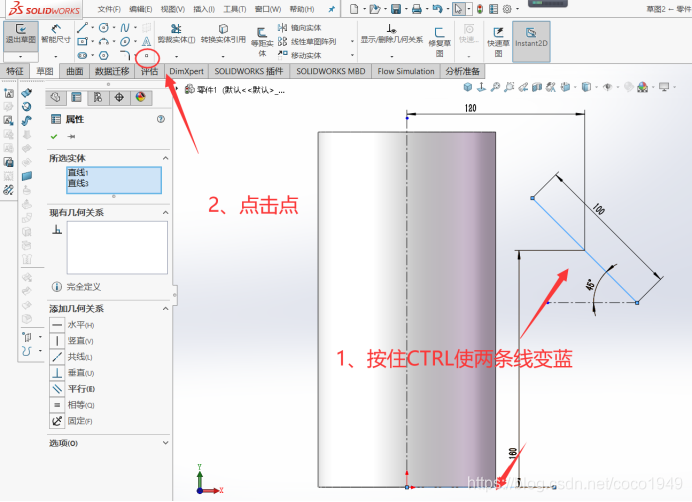692x502 pixels.
Task: Select the Polygon sketch tool
Action: [x=104, y=56]
